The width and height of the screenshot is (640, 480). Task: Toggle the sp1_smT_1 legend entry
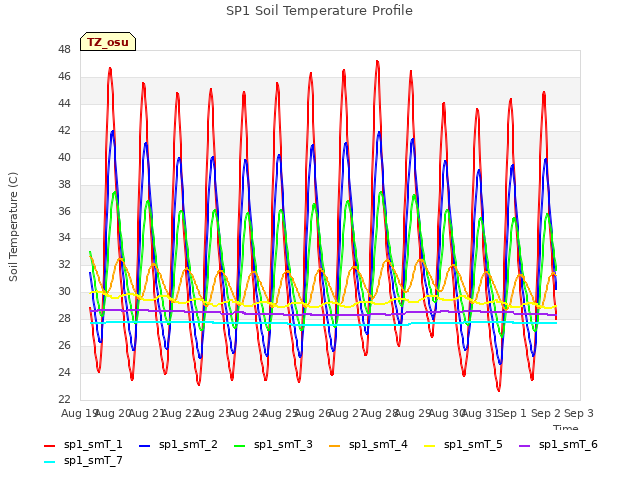[x=83, y=444]
